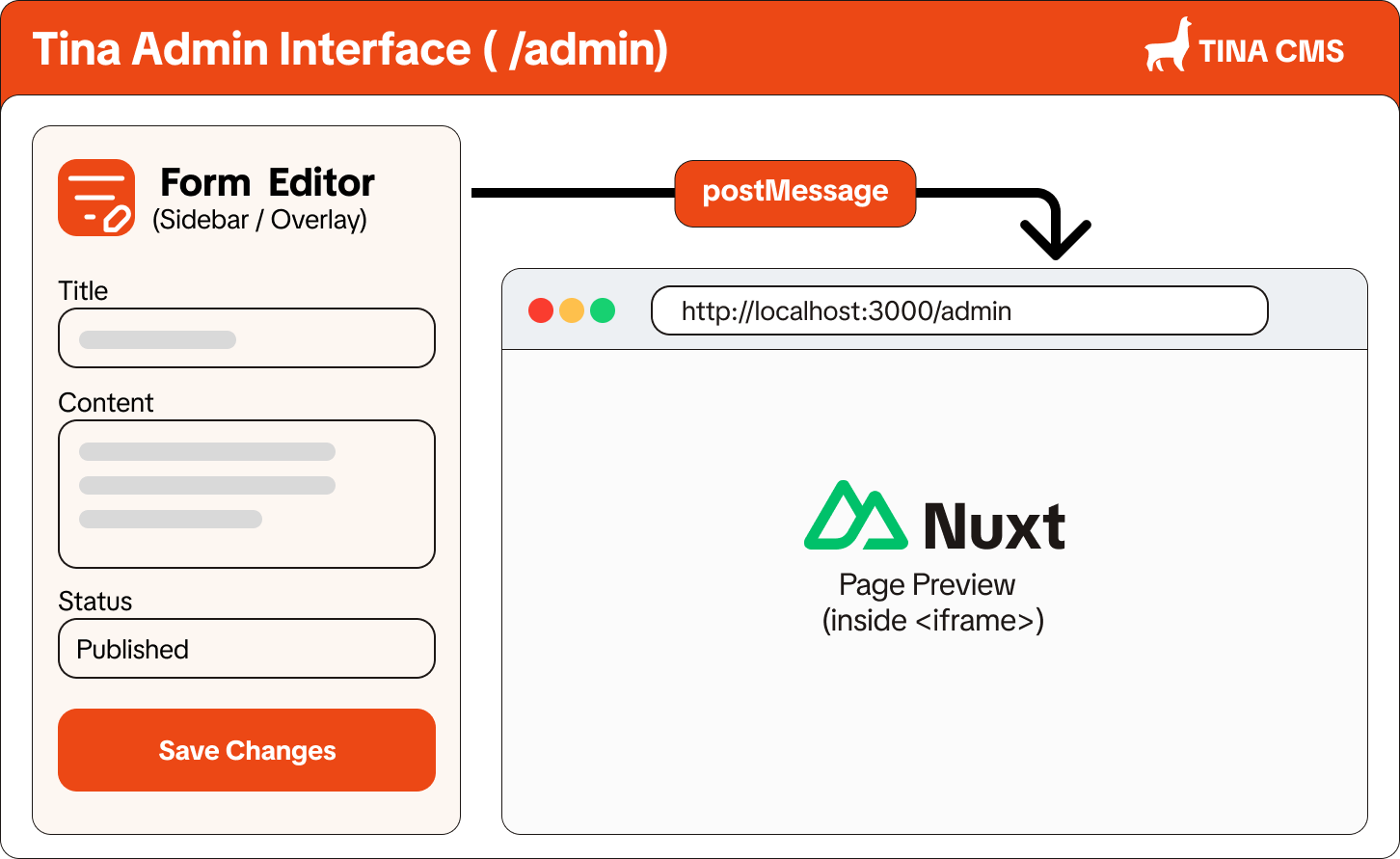Select the localhost:3000/admin address bar
1400x859 pixels.
pos(959,310)
